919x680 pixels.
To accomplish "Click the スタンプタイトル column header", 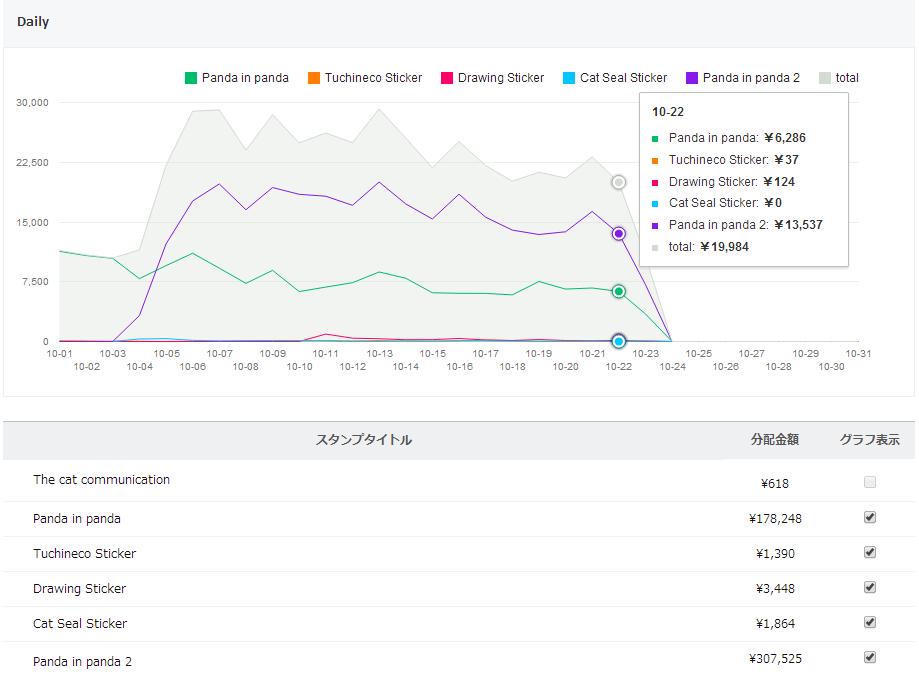I will [363, 440].
